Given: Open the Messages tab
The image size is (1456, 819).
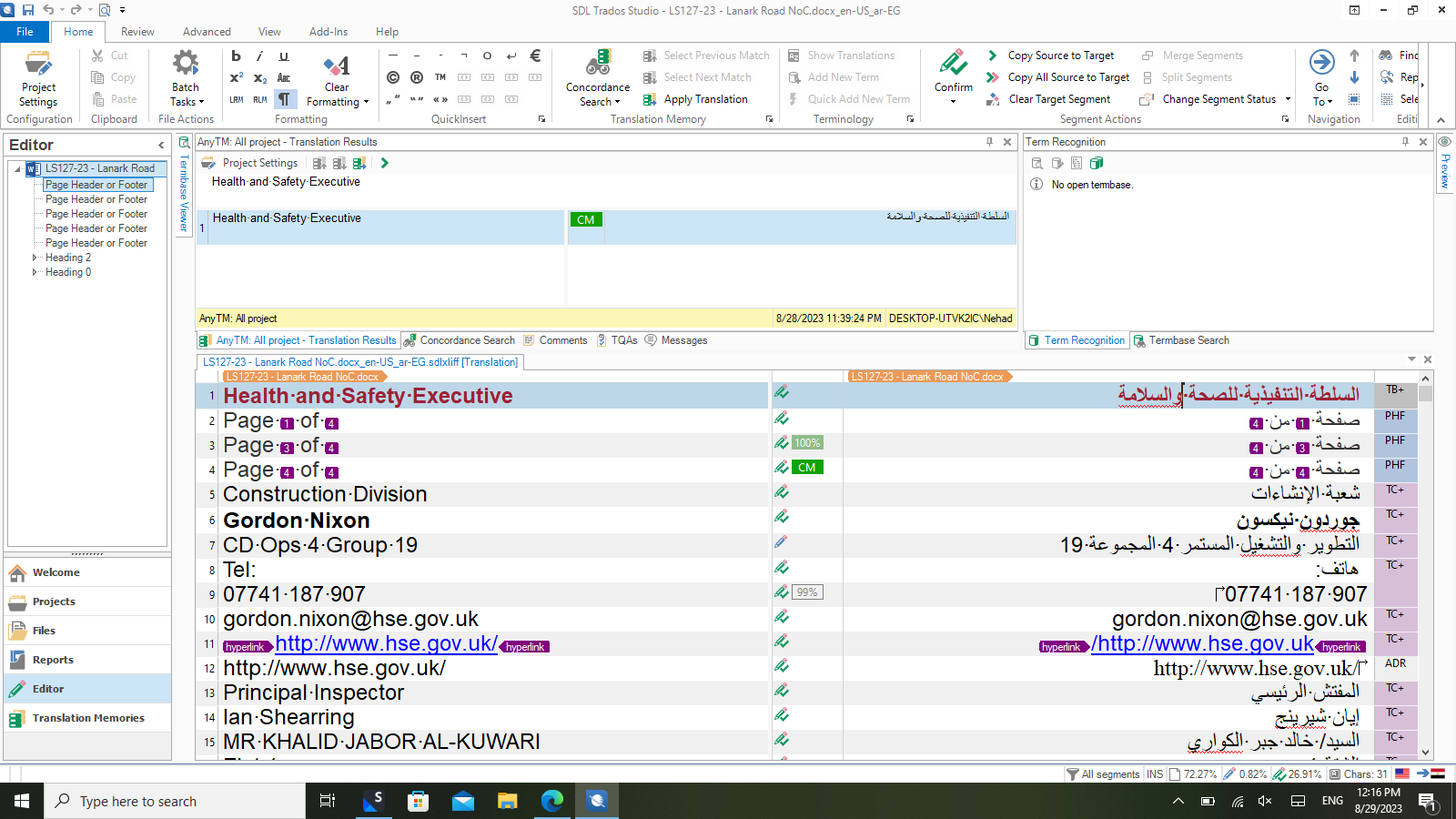Looking at the screenshot, I should pos(676,340).
